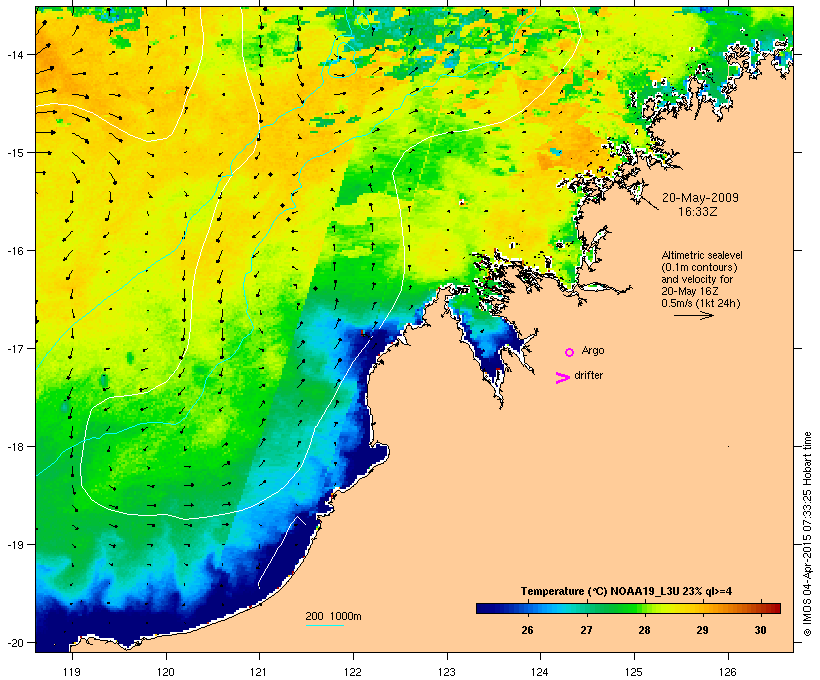
Task: Click the latitude axis label "-18"
Action: click(14, 446)
